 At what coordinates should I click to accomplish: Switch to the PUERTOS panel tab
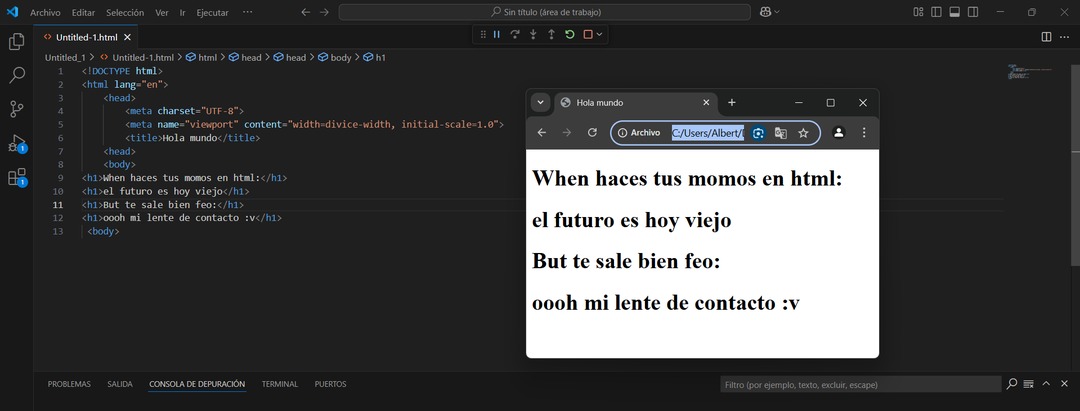click(331, 384)
